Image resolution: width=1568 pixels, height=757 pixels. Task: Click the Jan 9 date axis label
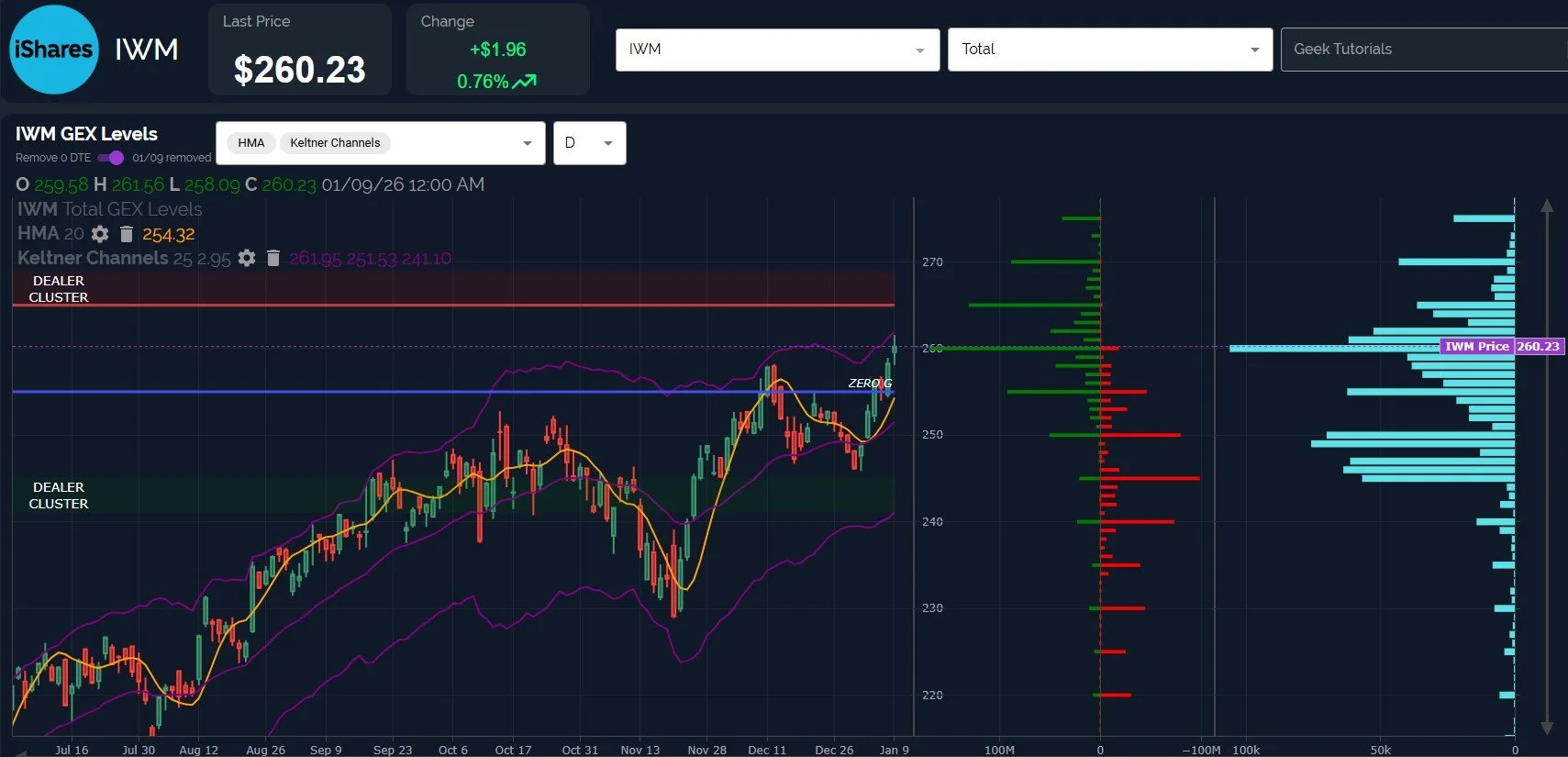click(x=894, y=750)
